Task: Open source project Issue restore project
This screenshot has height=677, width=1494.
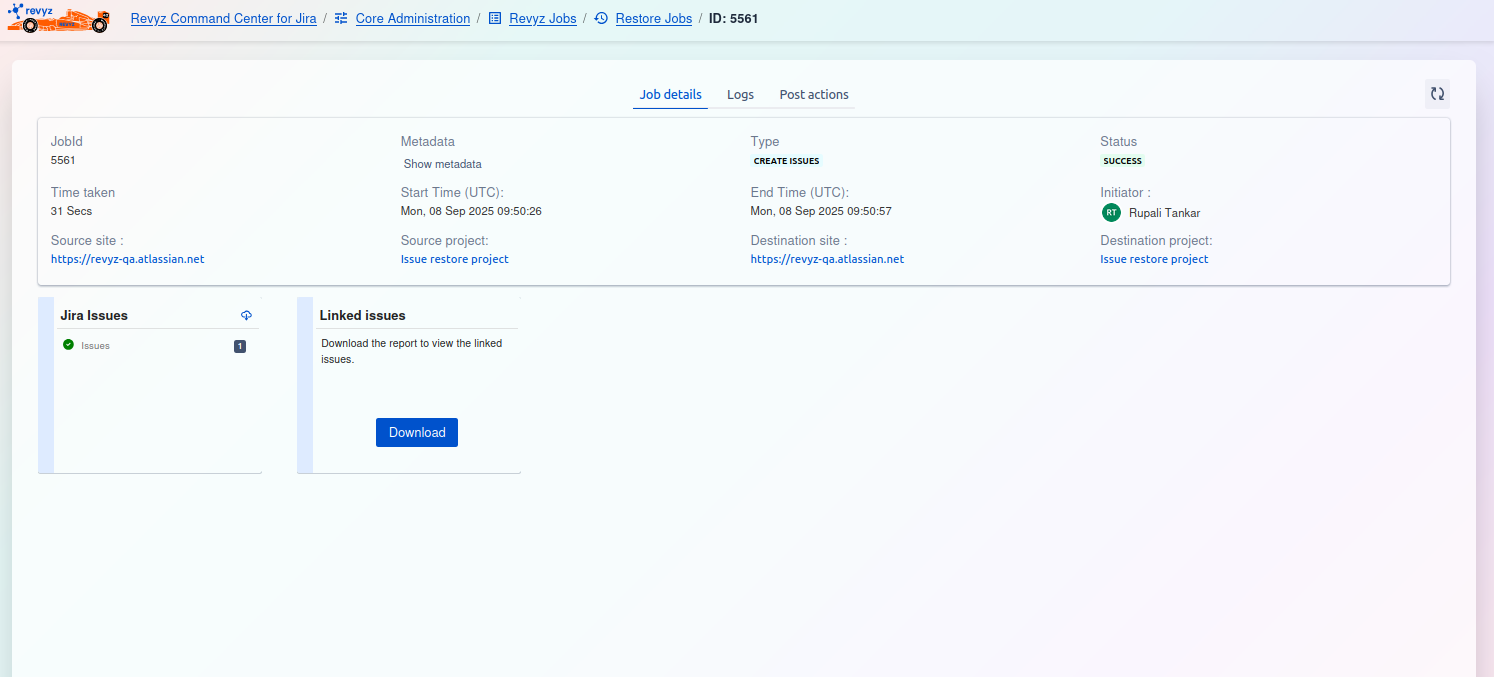Action: pyautogui.click(x=454, y=259)
